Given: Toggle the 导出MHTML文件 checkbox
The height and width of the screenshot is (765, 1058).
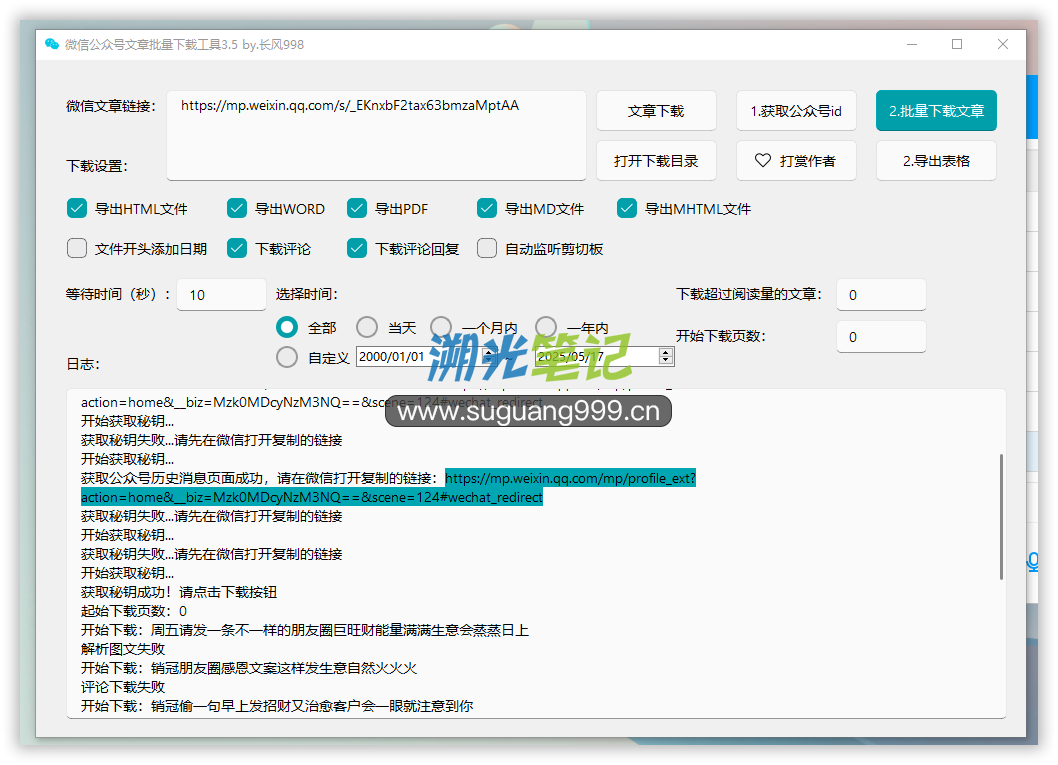Looking at the screenshot, I should [627, 208].
